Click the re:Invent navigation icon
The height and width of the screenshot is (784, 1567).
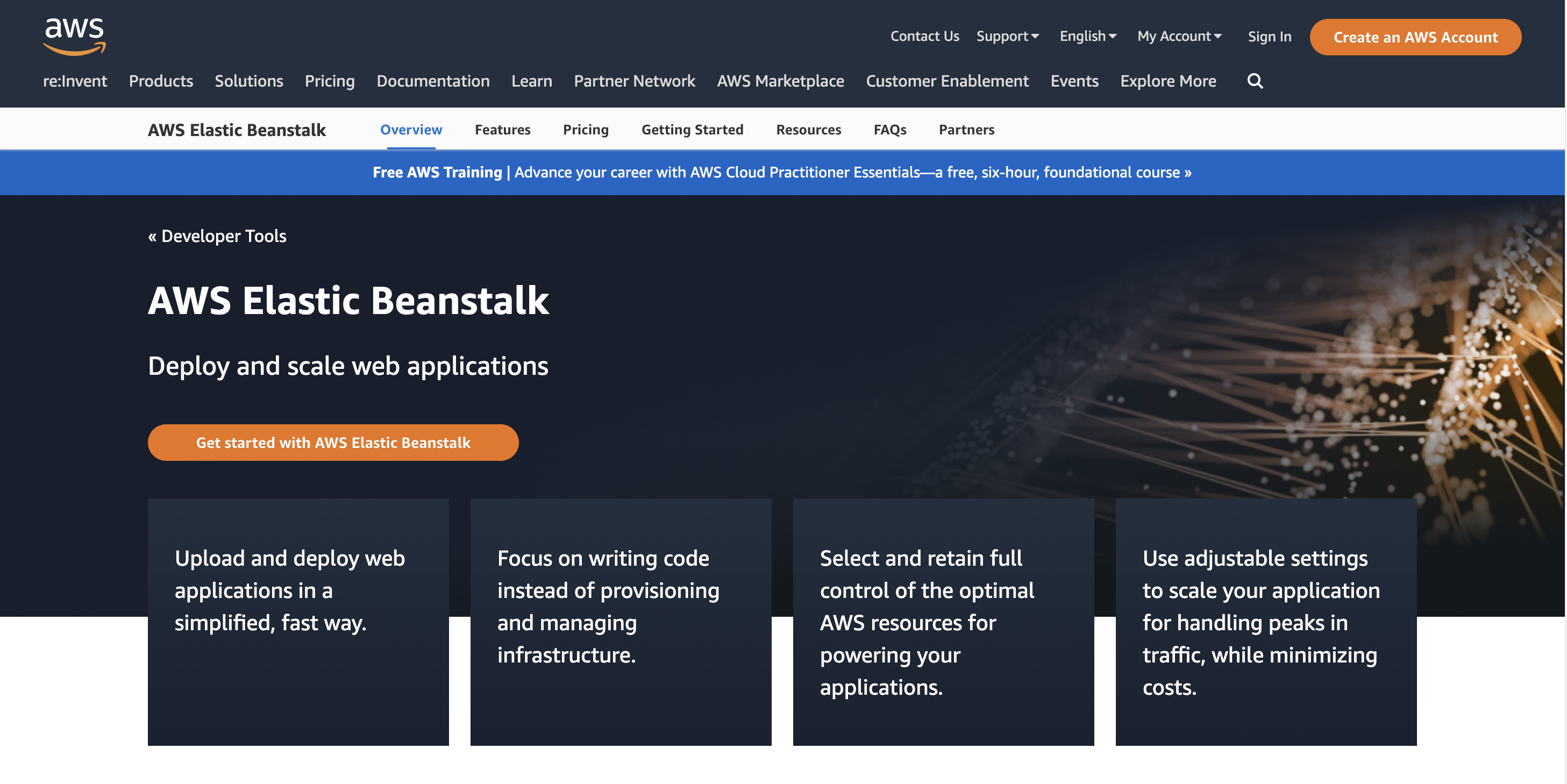pyautogui.click(x=75, y=80)
